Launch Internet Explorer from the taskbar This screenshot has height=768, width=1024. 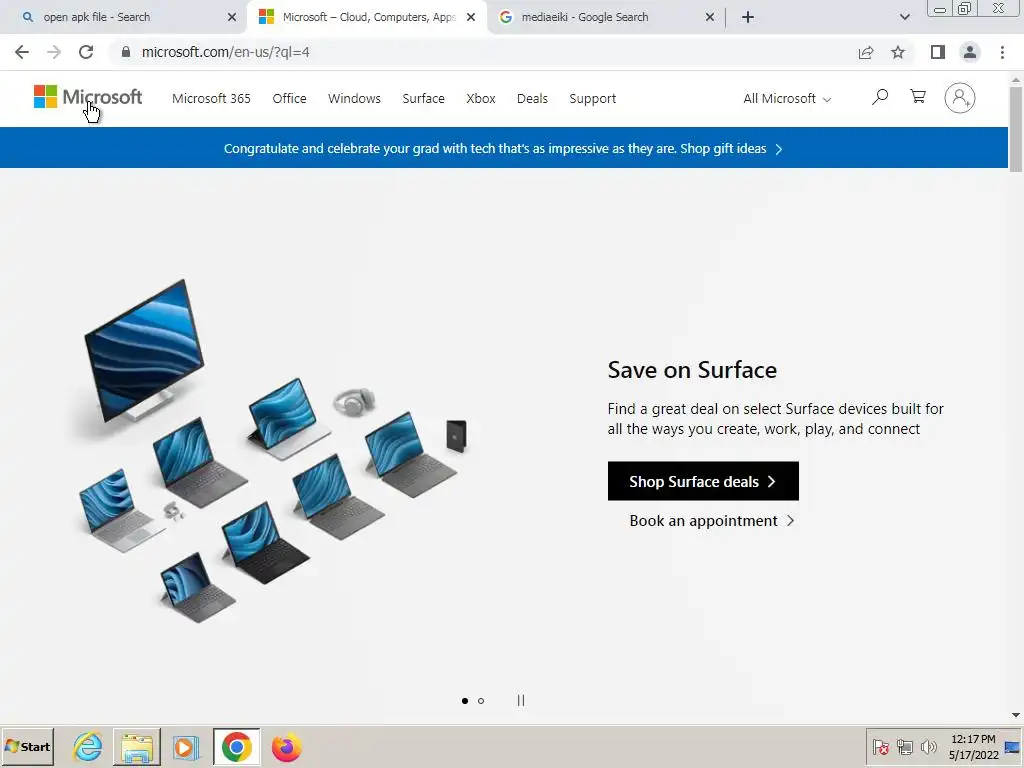click(88, 746)
